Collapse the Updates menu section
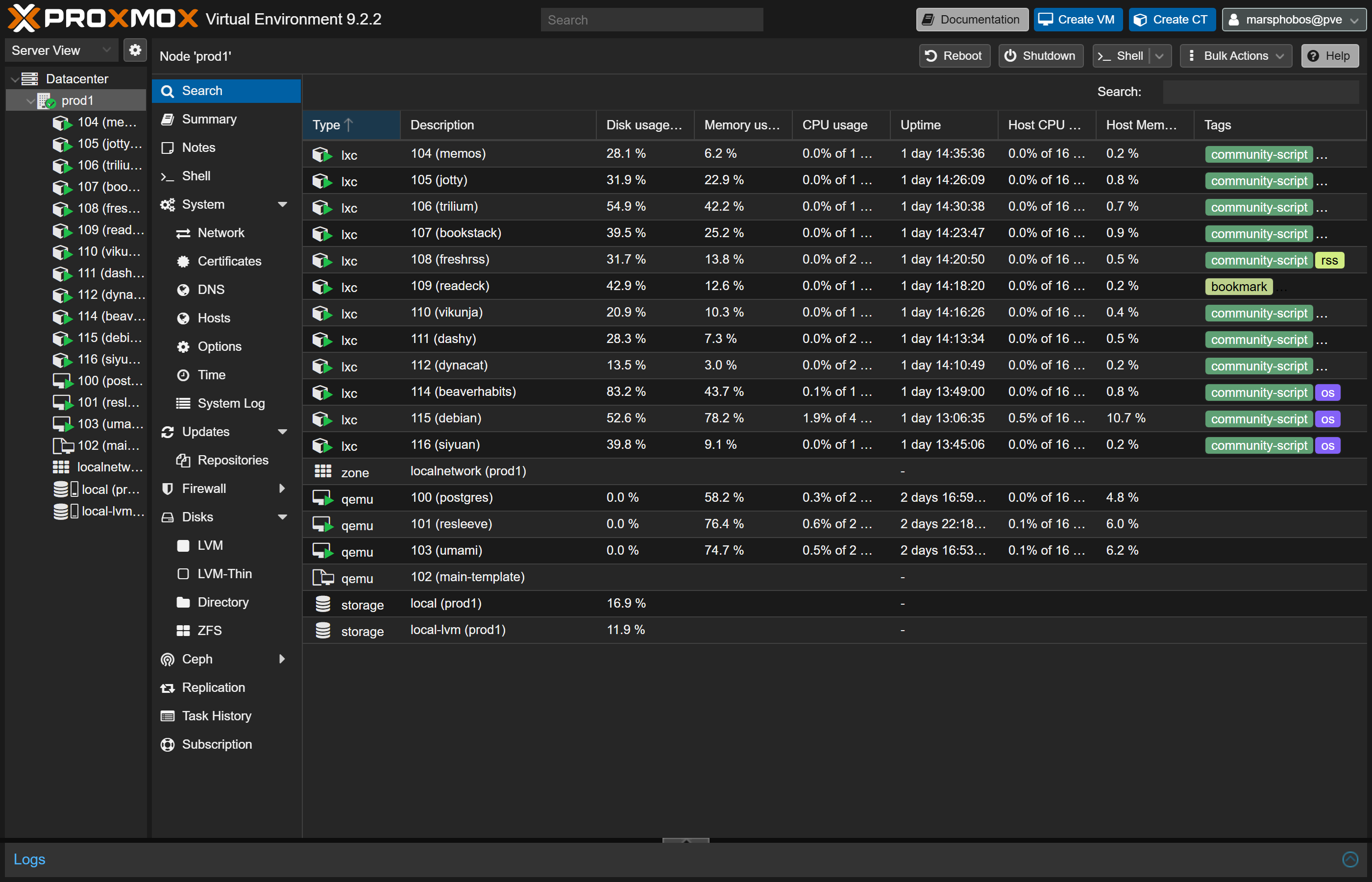This screenshot has height=882, width=1372. [x=282, y=432]
